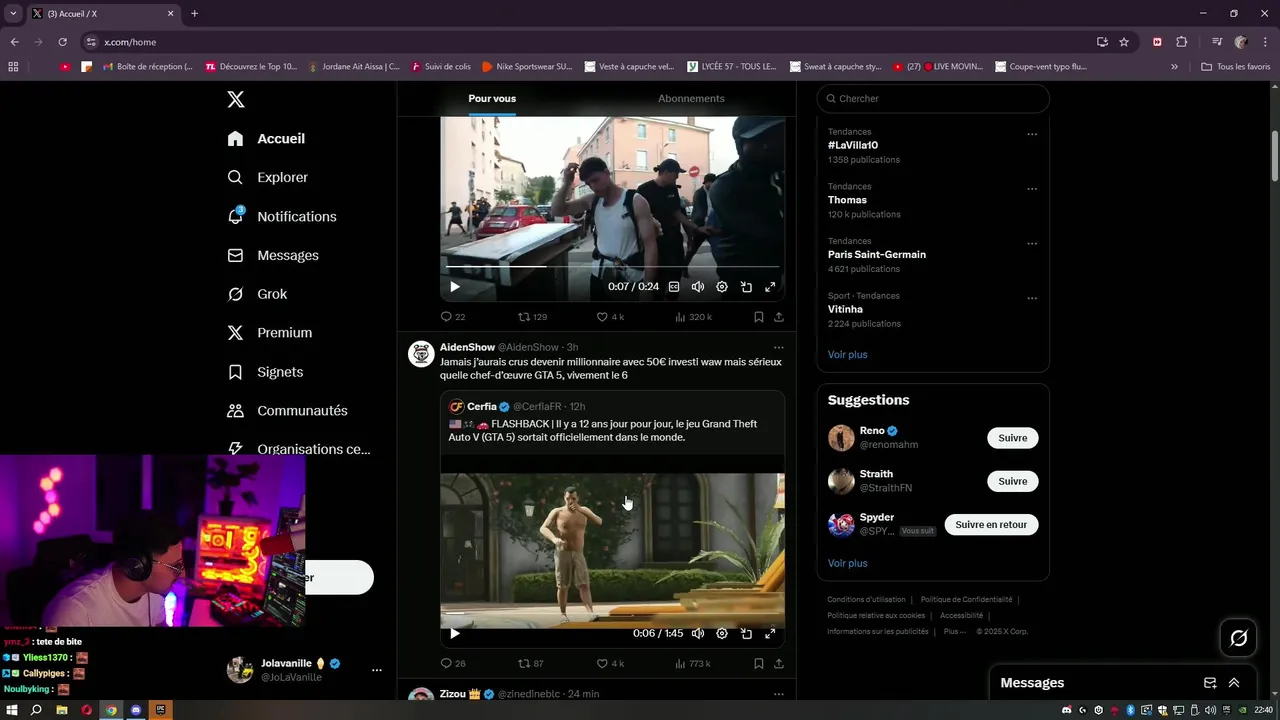Open more options for Vitinha trend
This screenshot has width=1280, height=720.
1032,298
